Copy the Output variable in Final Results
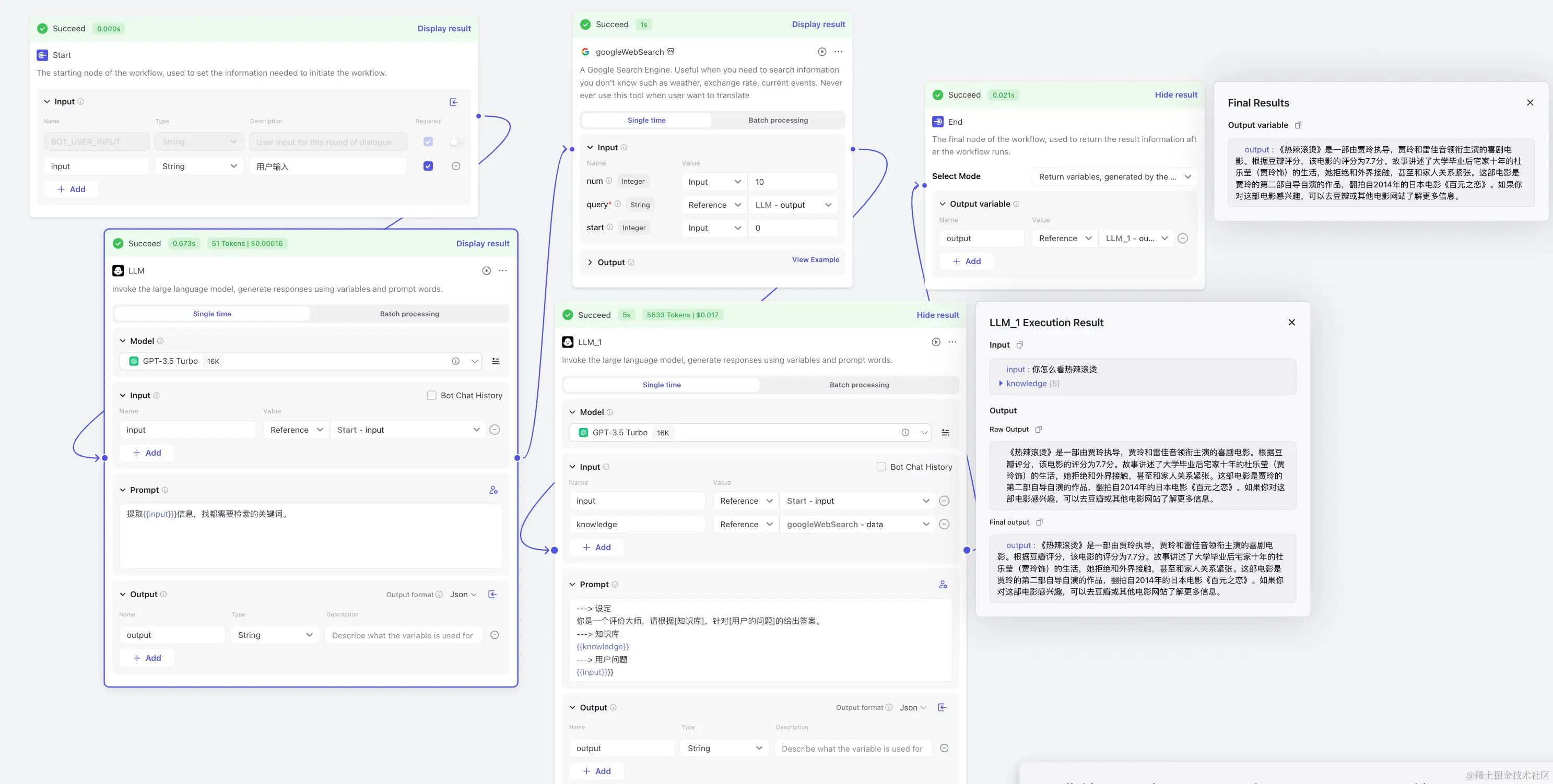 click(1299, 125)
